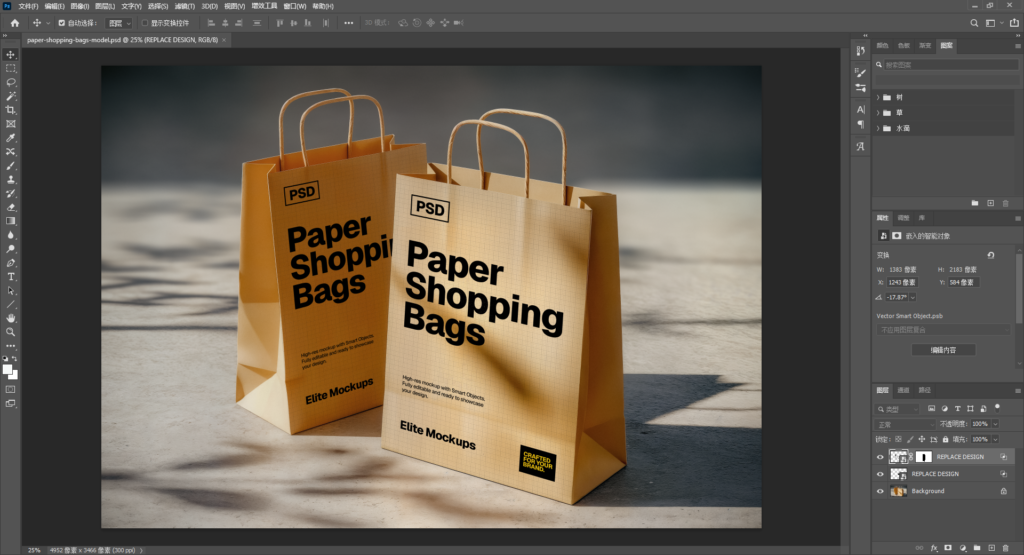Image resolution: width=1024 pixels, height=555 pixels.
Task: Select the Path Selection tool
Action: 10,291
